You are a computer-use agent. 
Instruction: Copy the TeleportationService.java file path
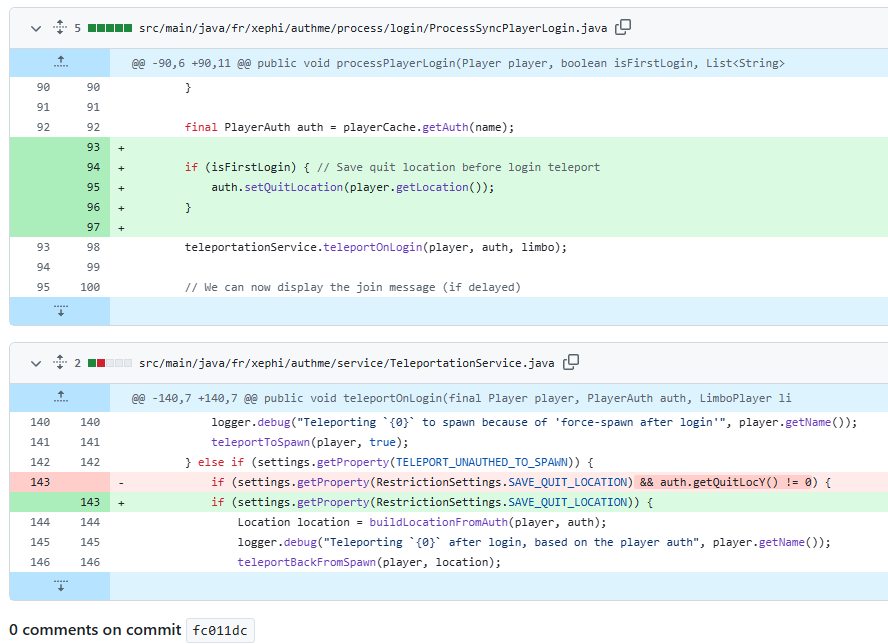point(571,363)
